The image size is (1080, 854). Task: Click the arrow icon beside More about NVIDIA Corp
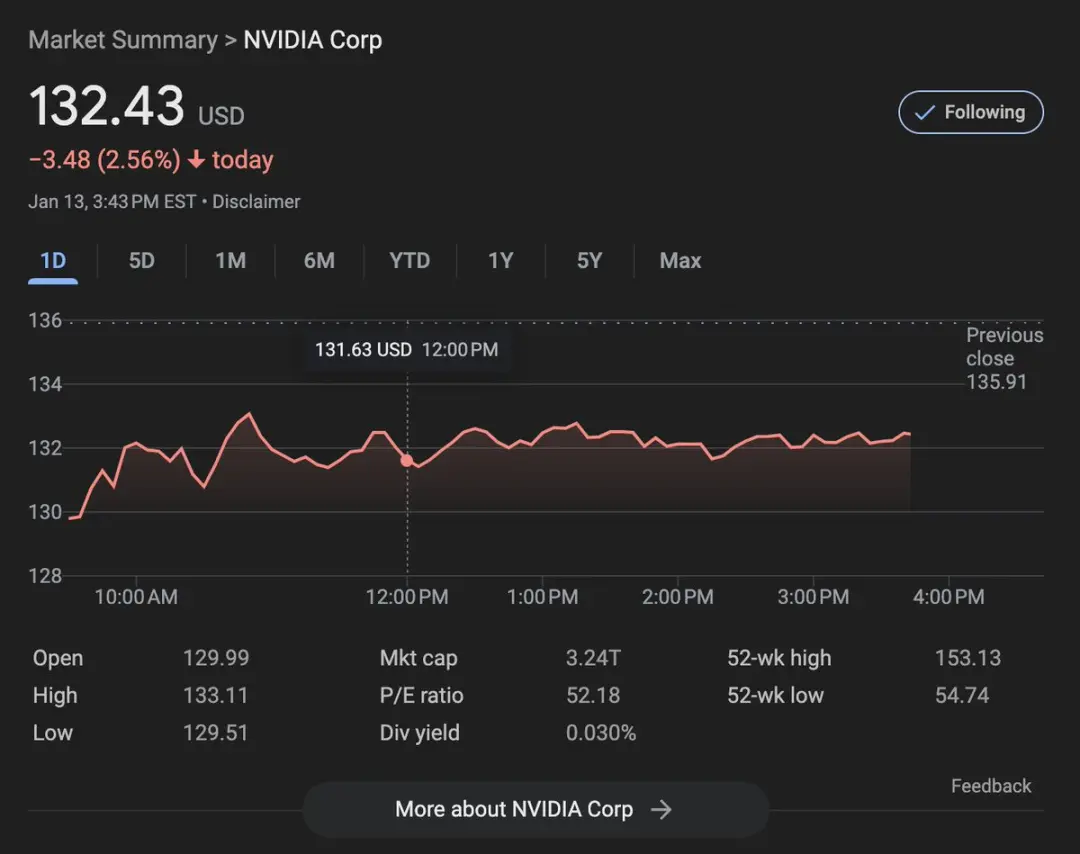(661, 810)
